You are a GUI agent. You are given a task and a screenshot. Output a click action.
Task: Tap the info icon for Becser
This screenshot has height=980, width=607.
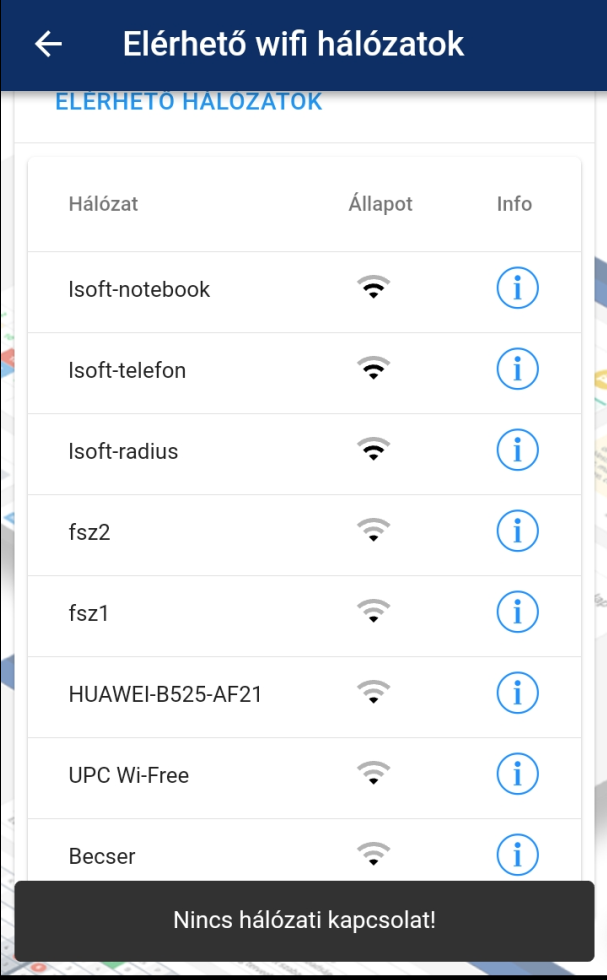(x=517, y=855)
